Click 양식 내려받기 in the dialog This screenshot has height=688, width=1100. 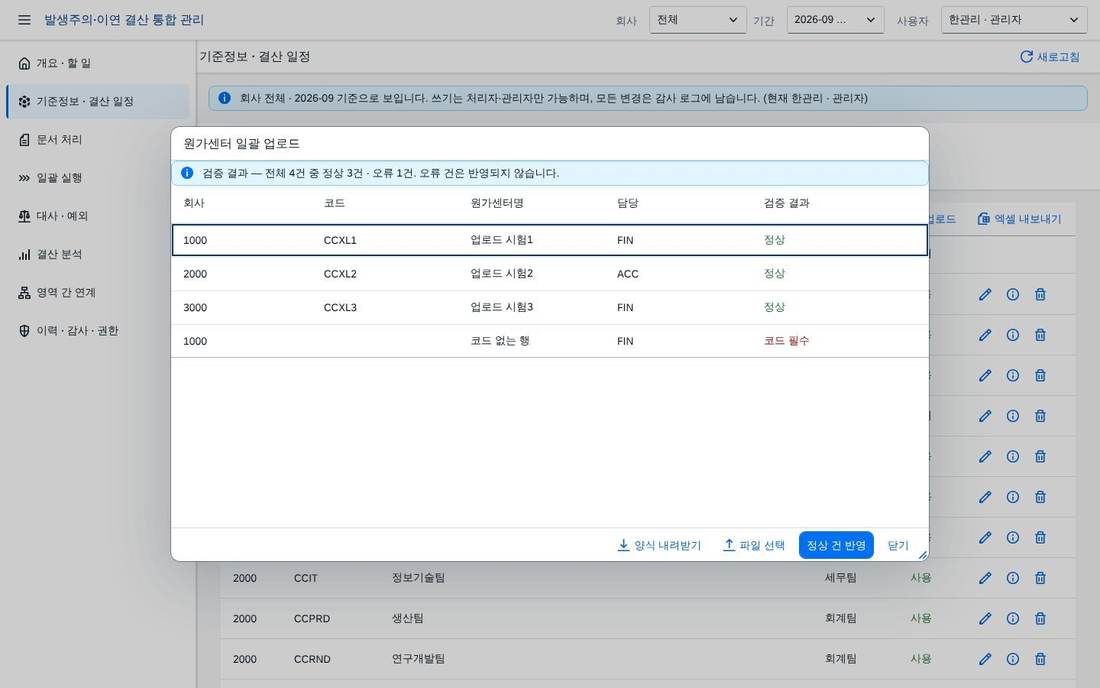659,545
